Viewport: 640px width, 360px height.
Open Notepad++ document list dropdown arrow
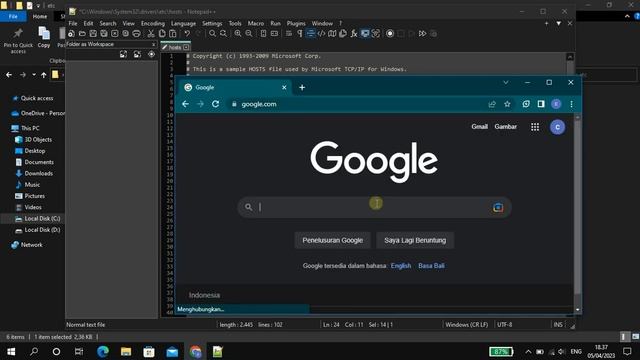tap(558, 24)
